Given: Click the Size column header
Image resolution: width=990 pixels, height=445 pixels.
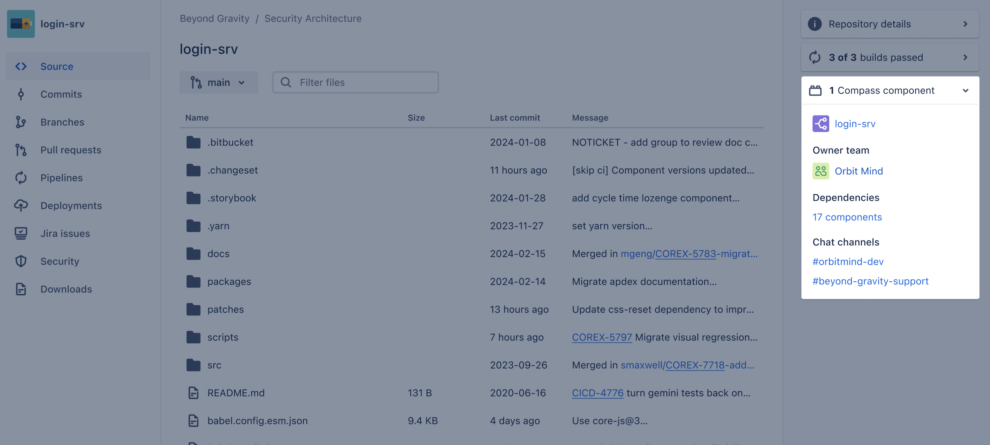Looking at the screenshot, I should [x=416, y=117].
